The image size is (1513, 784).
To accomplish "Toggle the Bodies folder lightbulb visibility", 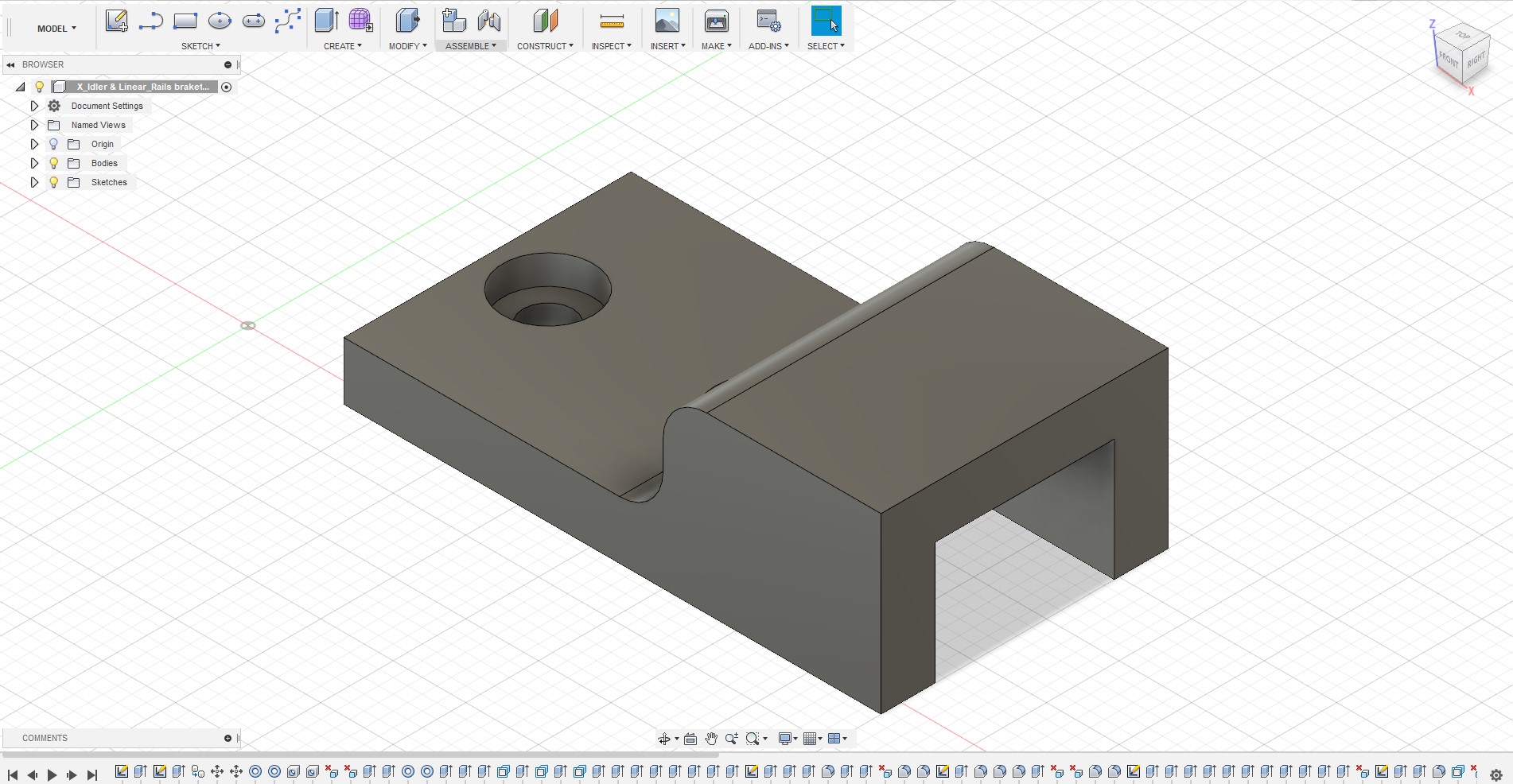I will 54,163.
